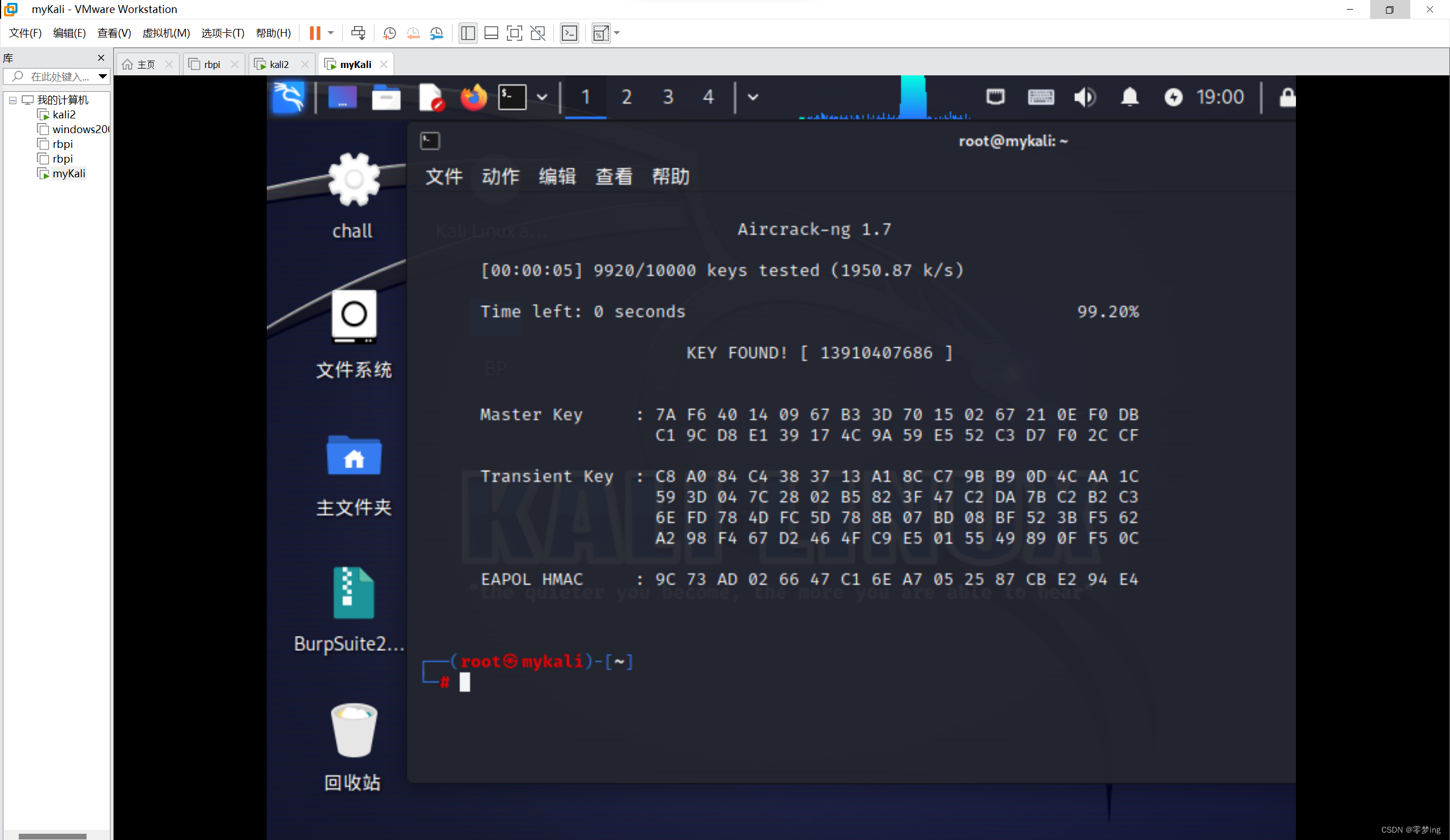Click the VMware pause VM button
The width and height of the screenshot is (1450, 840).
[x=314, y=33]
